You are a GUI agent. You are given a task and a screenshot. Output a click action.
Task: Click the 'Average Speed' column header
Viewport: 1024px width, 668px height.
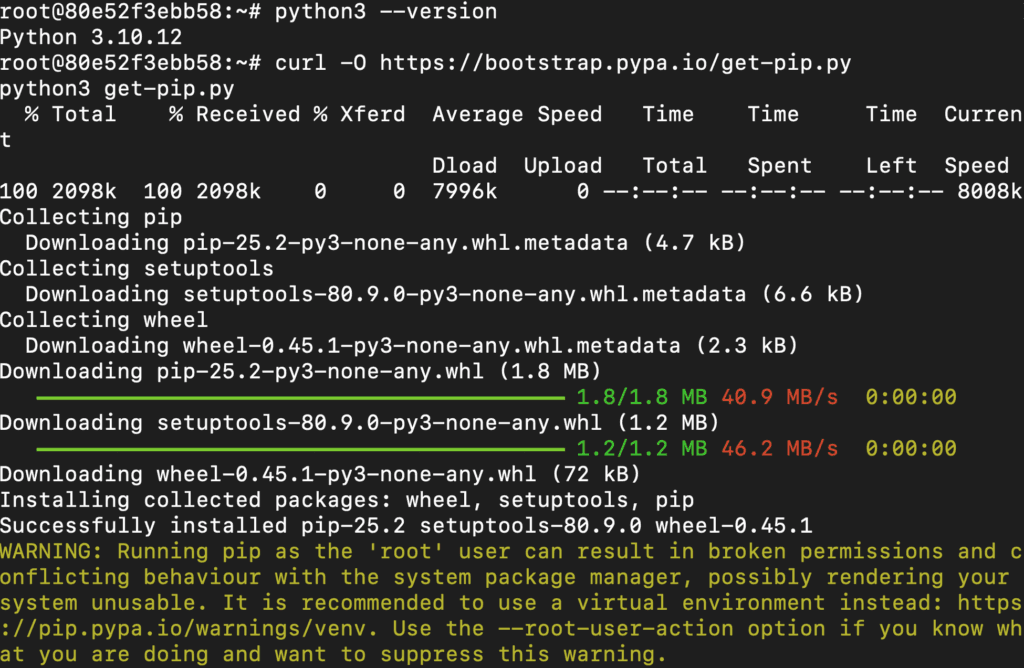click(517, 114)
